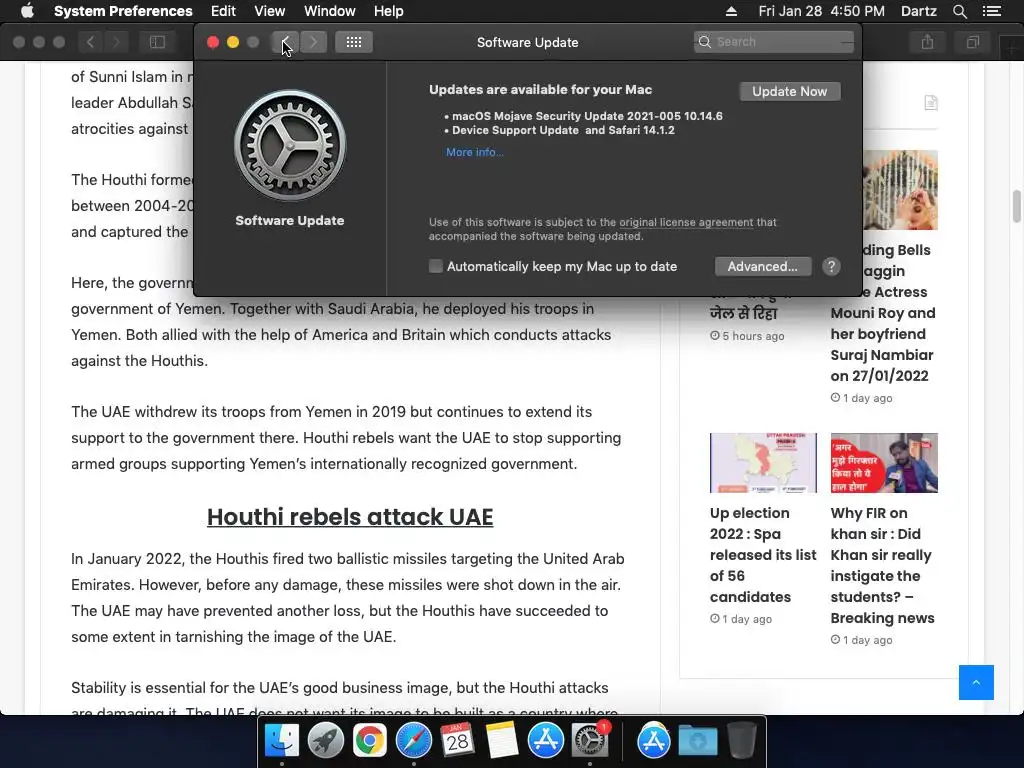Click the document icon in the sidebar widget
This screenshot has height=768, width=1024.
931,103
